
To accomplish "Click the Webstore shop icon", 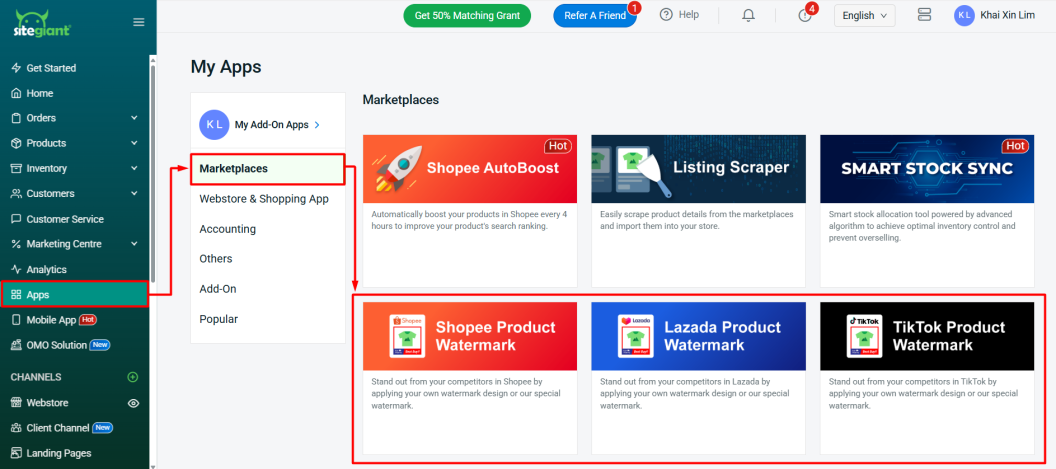I will pyautogui.click(x=17, y=403).
